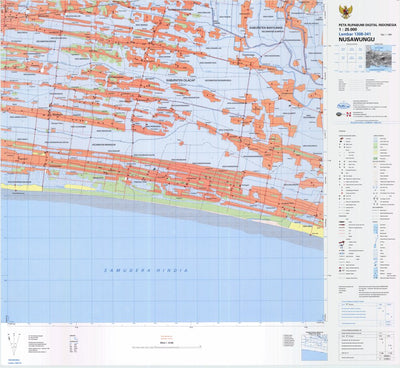Viewport: 400px width, 368px height.
Task: Click the north declination arrow diagram
Action: 14,344
